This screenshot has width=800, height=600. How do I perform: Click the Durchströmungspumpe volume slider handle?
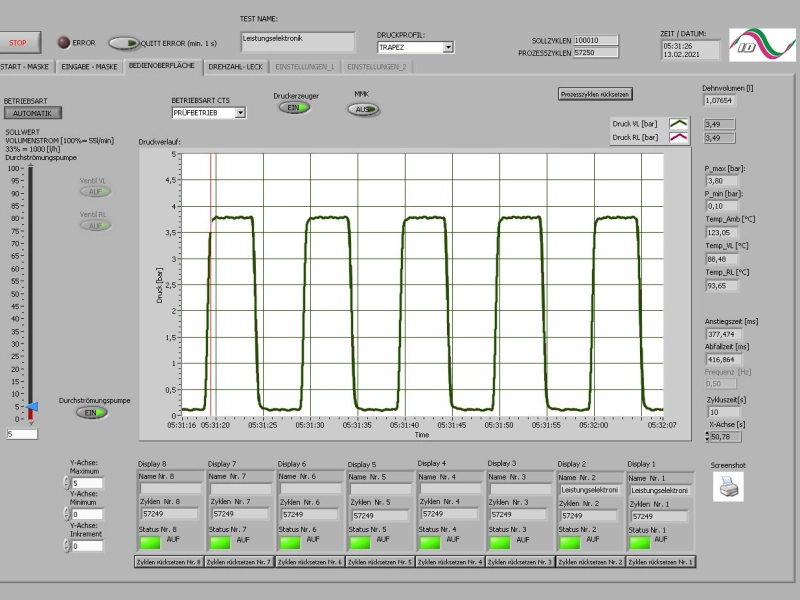click(32, 407)
